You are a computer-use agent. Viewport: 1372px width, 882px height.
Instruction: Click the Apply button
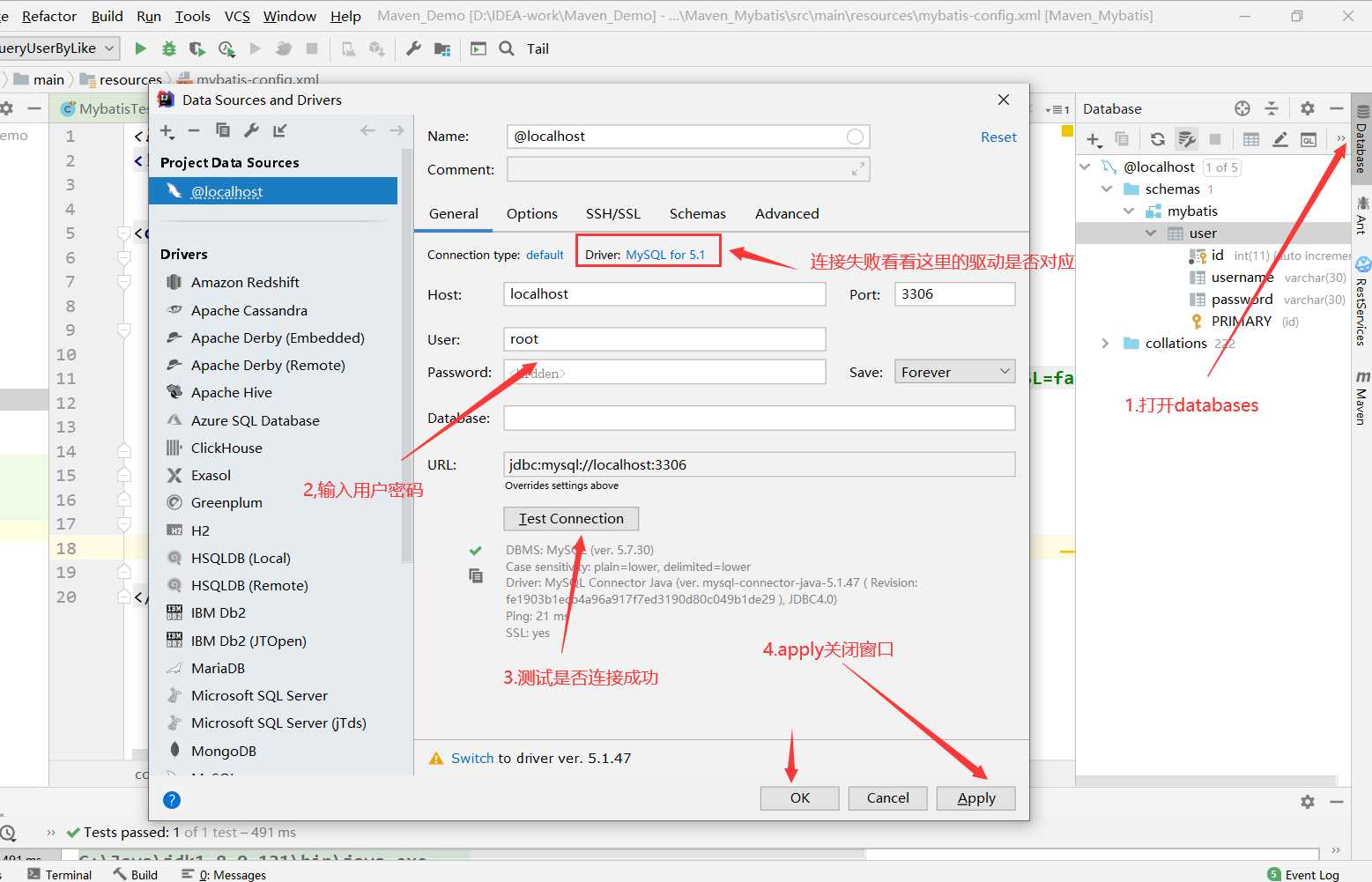(x=976, y=797)
